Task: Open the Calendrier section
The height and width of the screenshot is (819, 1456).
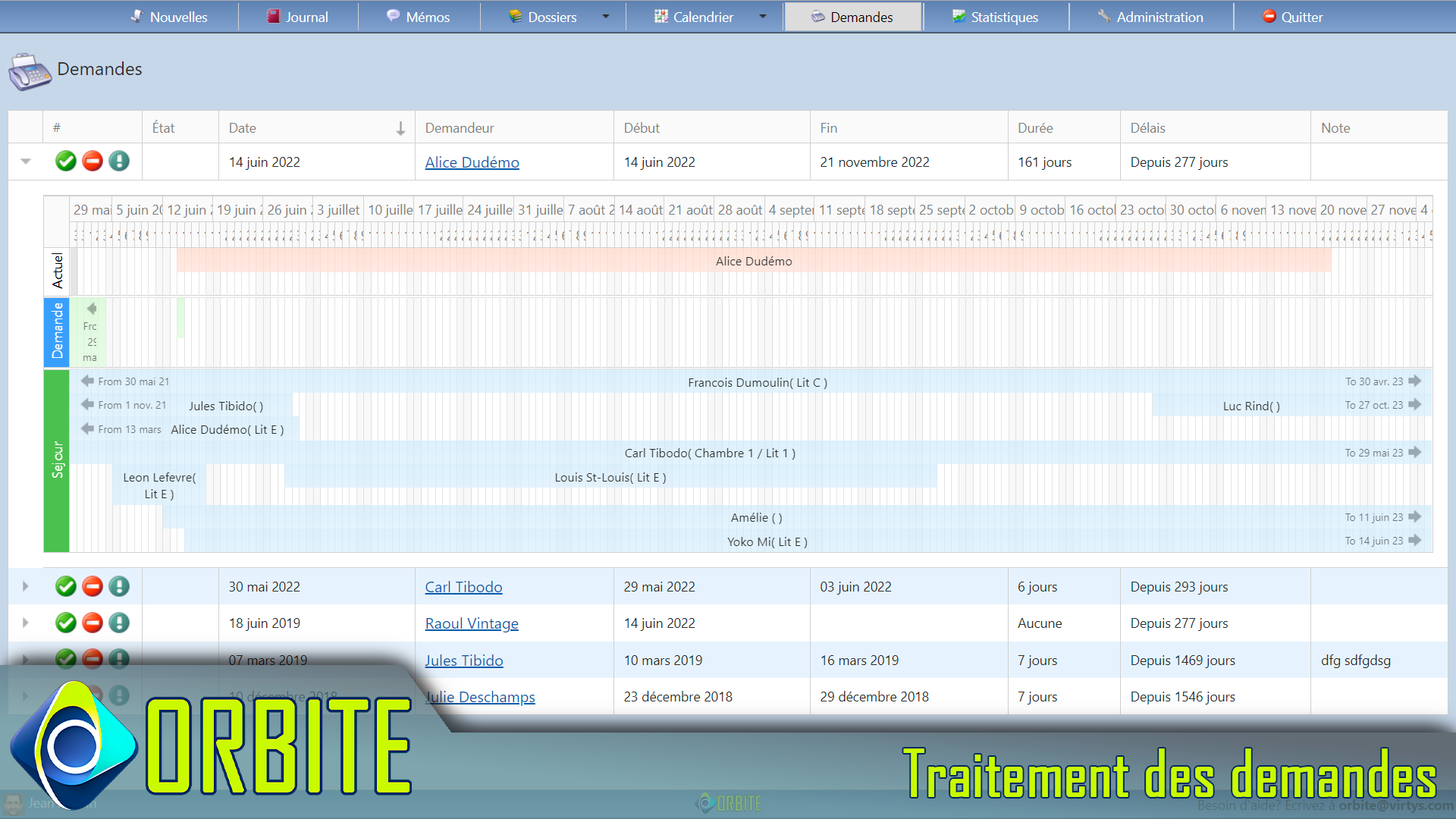Action: click(694, 17)
